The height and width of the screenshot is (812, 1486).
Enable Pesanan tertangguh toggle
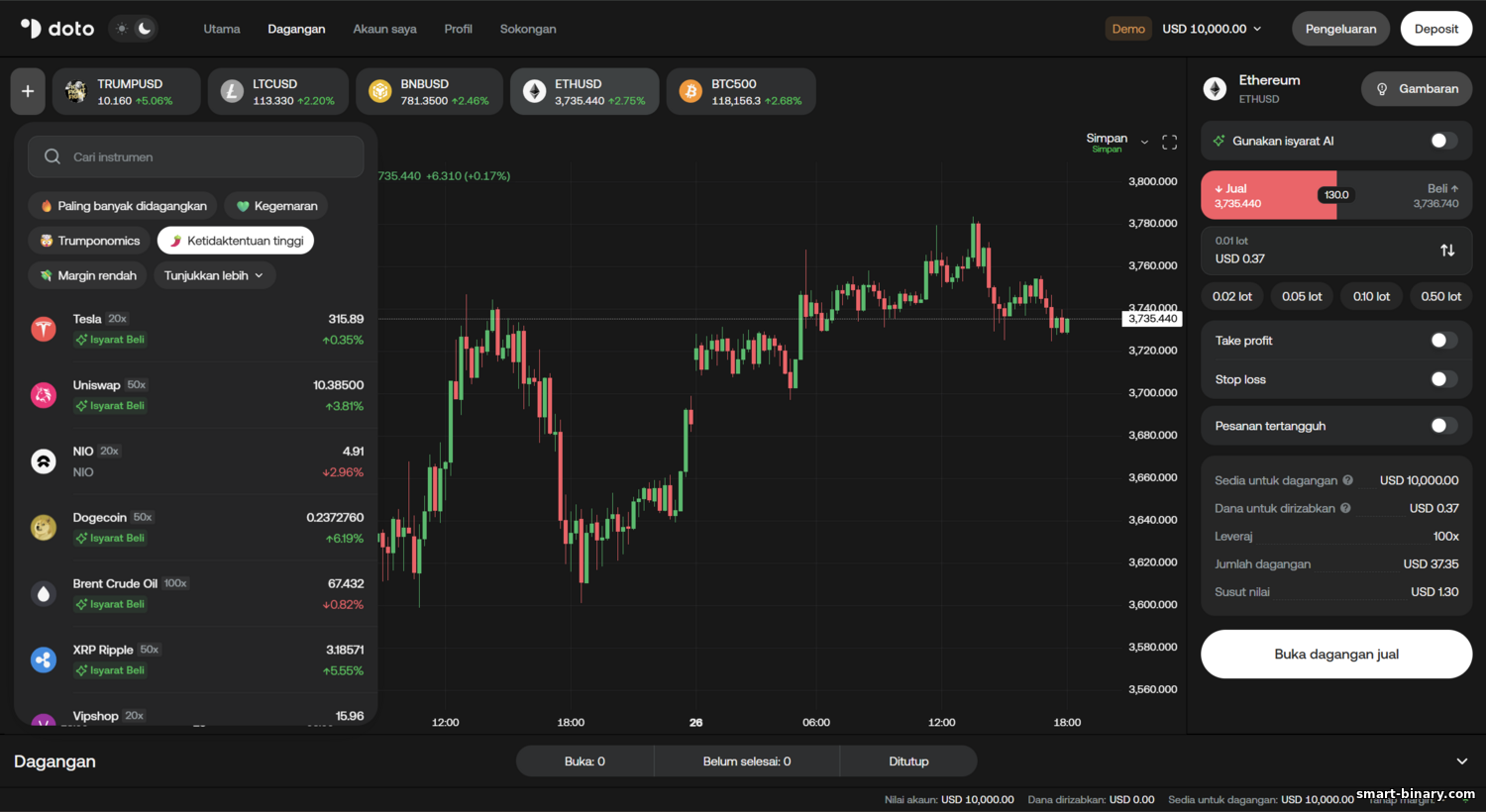(x=1443, y=426)
